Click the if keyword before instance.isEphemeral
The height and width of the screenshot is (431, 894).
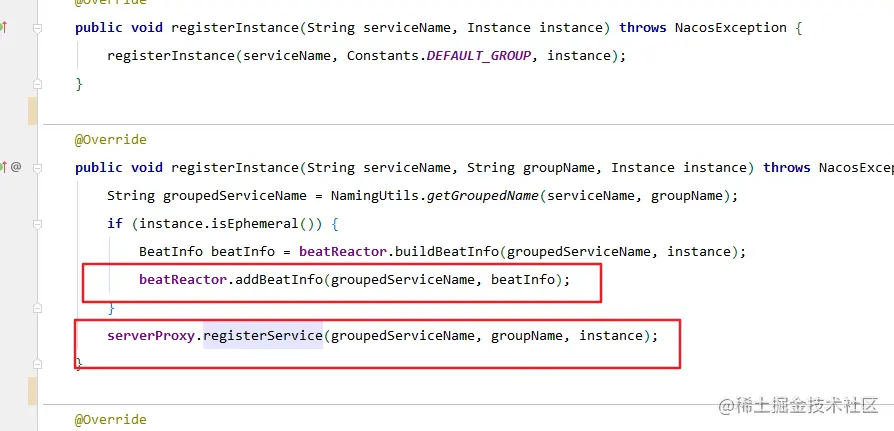click(x=115, y=223)
